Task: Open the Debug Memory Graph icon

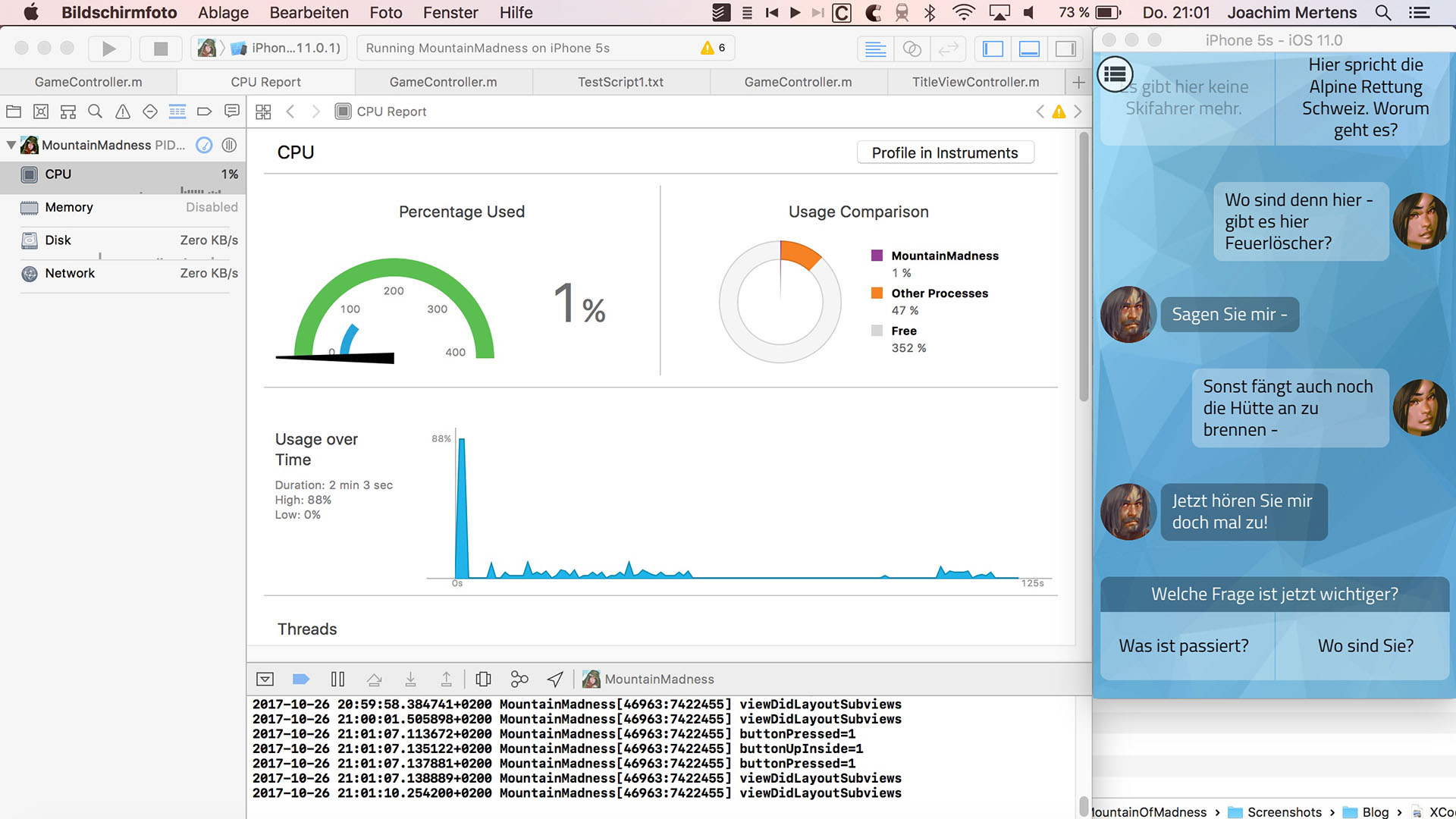Action: point(519,679)
